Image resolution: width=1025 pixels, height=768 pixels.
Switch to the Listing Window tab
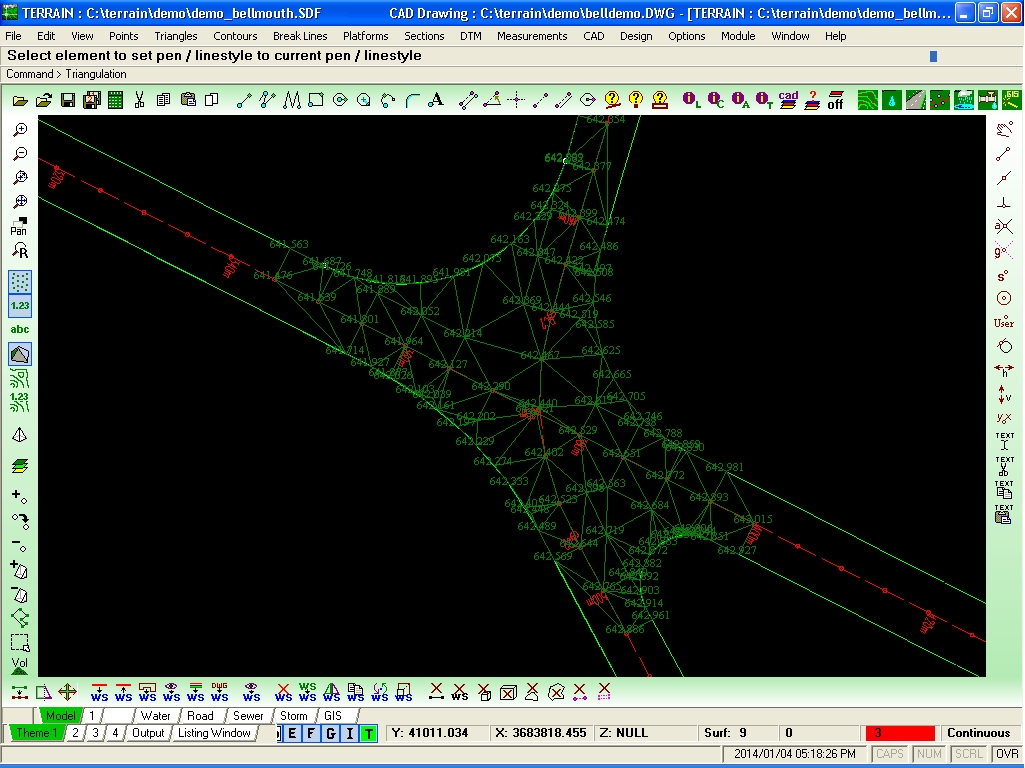[x=214, y=733]
